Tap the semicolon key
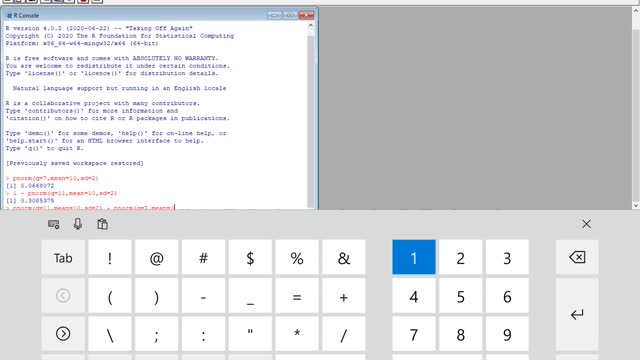Viewport: 640px width, 360px height. click(x=156, y=334)
